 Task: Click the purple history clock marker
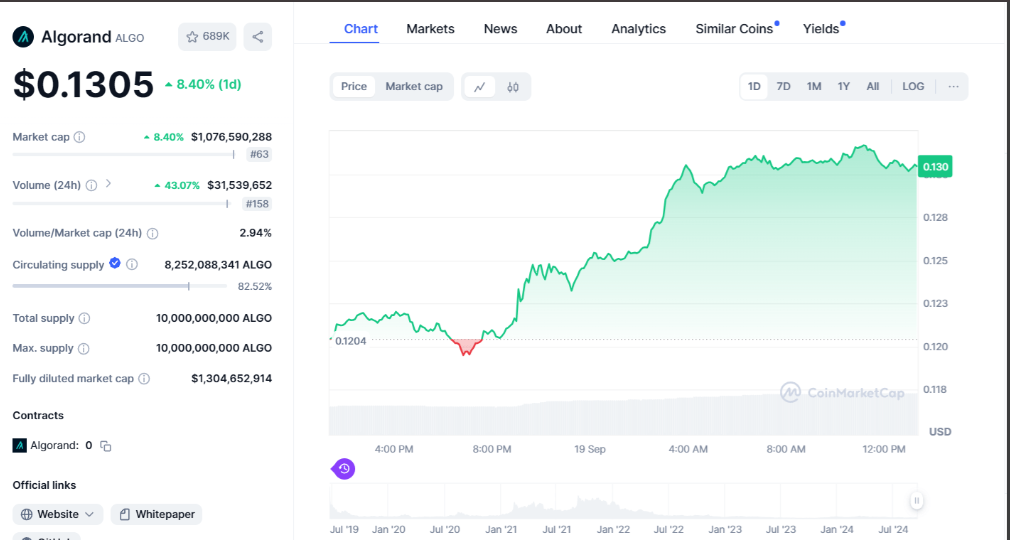[344, 468]
